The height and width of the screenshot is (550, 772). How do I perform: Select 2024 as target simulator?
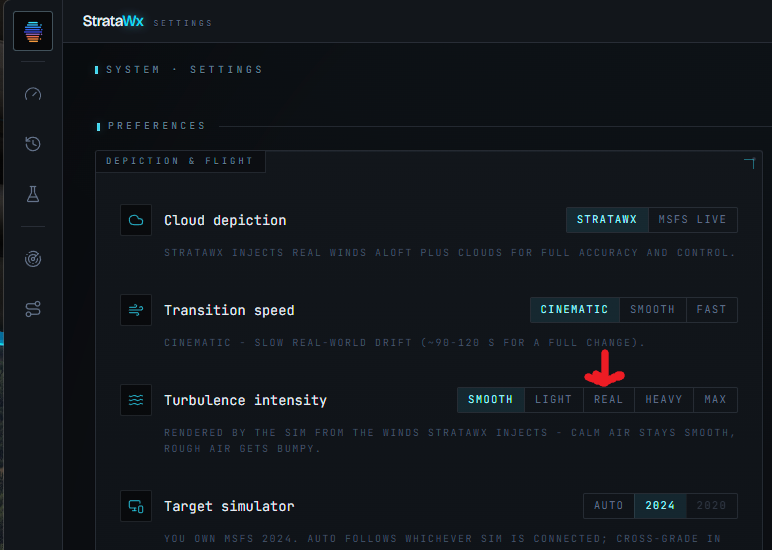pyautogui.click(x=660, y=506)
